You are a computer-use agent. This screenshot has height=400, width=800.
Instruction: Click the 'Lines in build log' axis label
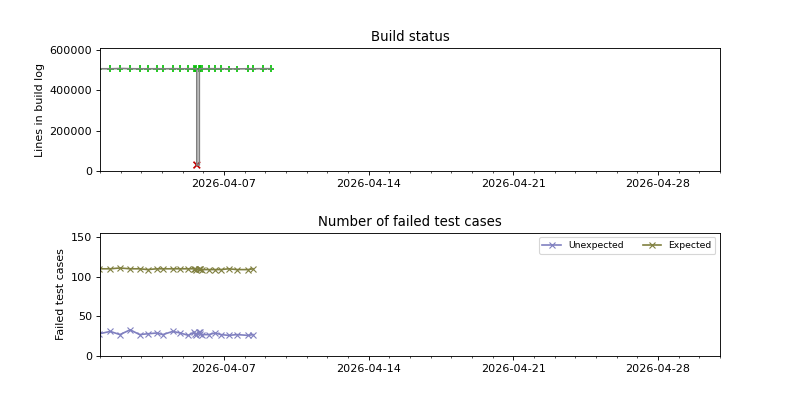point(39,110)
